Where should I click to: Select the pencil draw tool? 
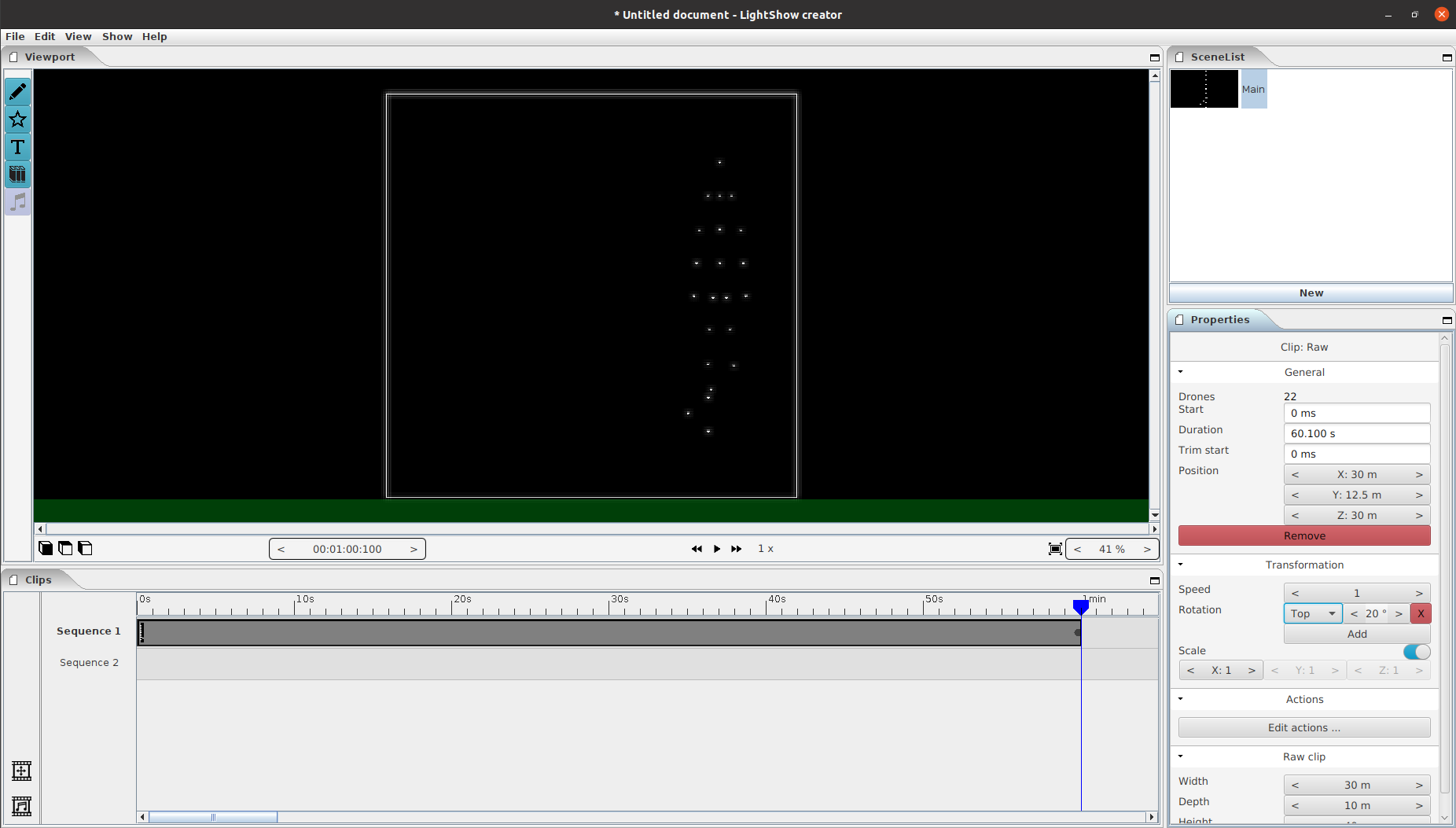point(17,92)
